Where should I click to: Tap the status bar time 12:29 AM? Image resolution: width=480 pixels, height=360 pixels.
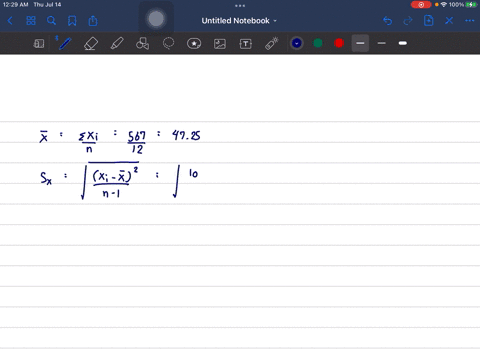click(x=15, y=5)
